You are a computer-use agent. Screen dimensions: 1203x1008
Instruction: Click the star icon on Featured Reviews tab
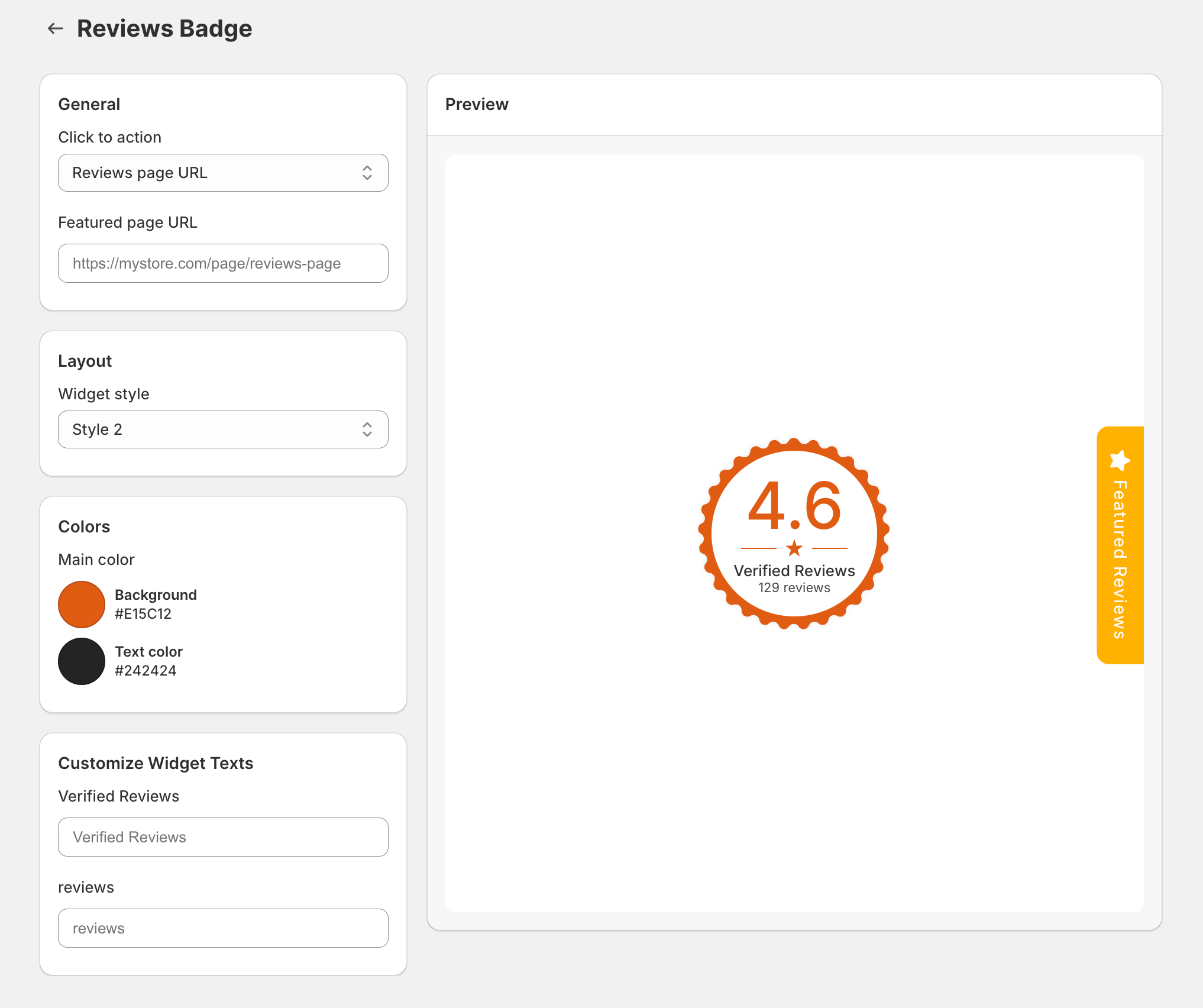(x=1120, y=460)
